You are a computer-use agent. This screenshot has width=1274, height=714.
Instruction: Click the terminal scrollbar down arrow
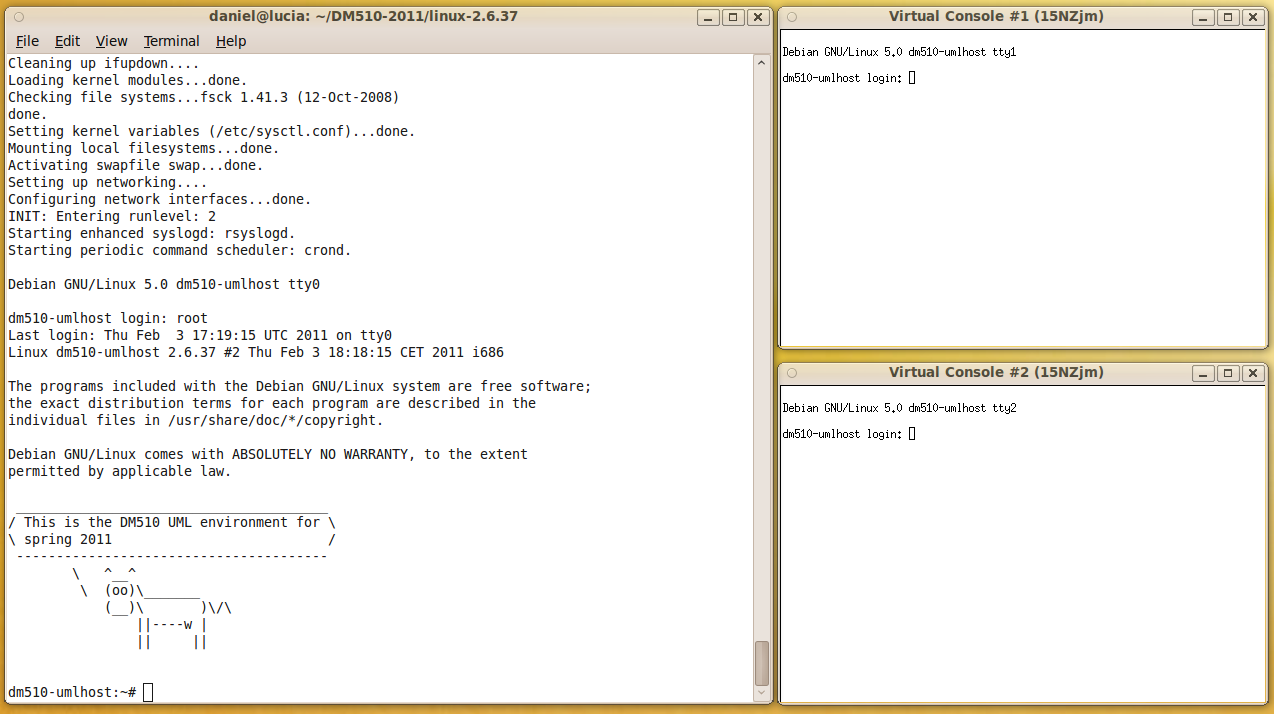761,692
